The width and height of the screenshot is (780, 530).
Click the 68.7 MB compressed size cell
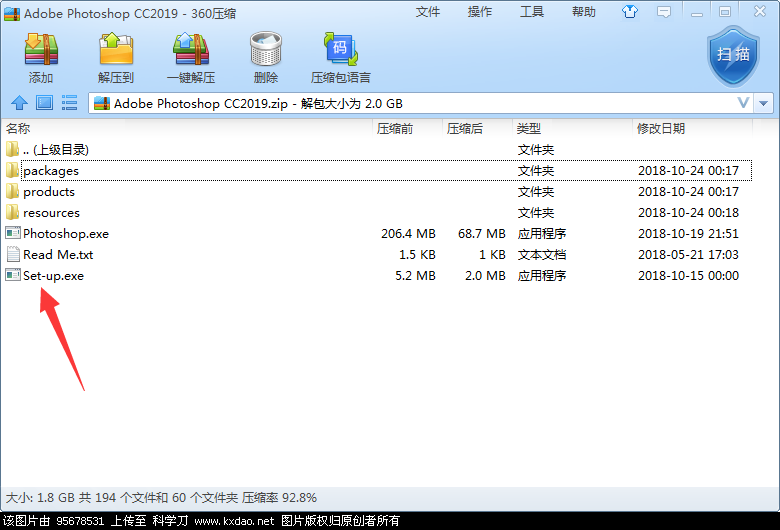tap(482, 234)
